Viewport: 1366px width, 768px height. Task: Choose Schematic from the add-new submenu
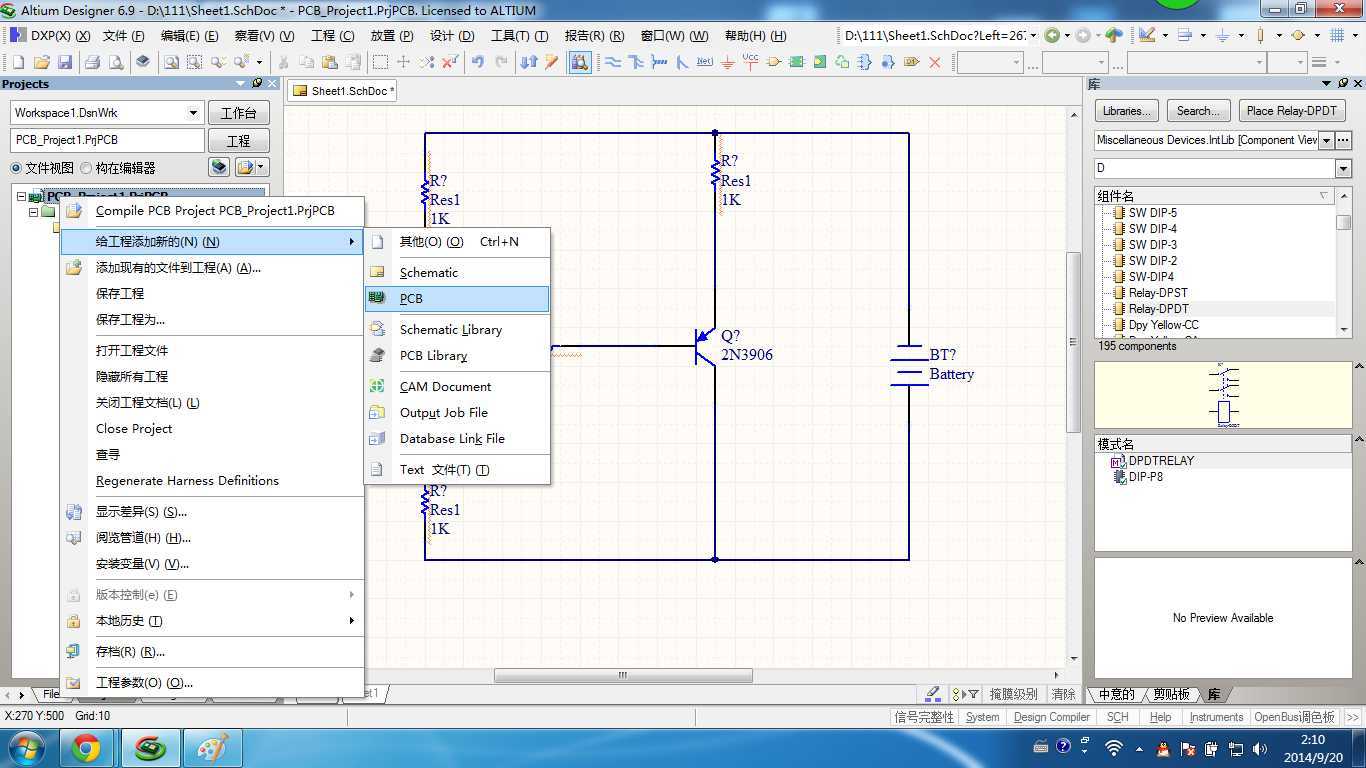pos(457,272)
